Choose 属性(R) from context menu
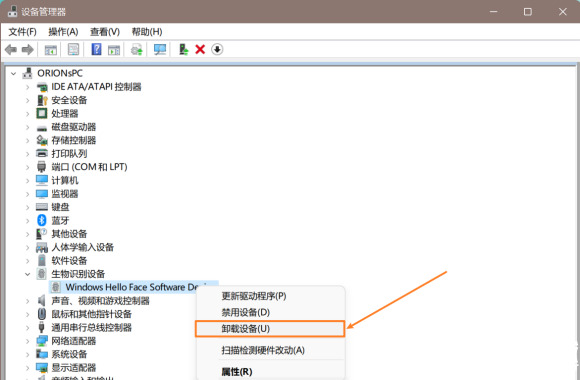This screenshot has height=380, width=580. [x=270, y=371]
